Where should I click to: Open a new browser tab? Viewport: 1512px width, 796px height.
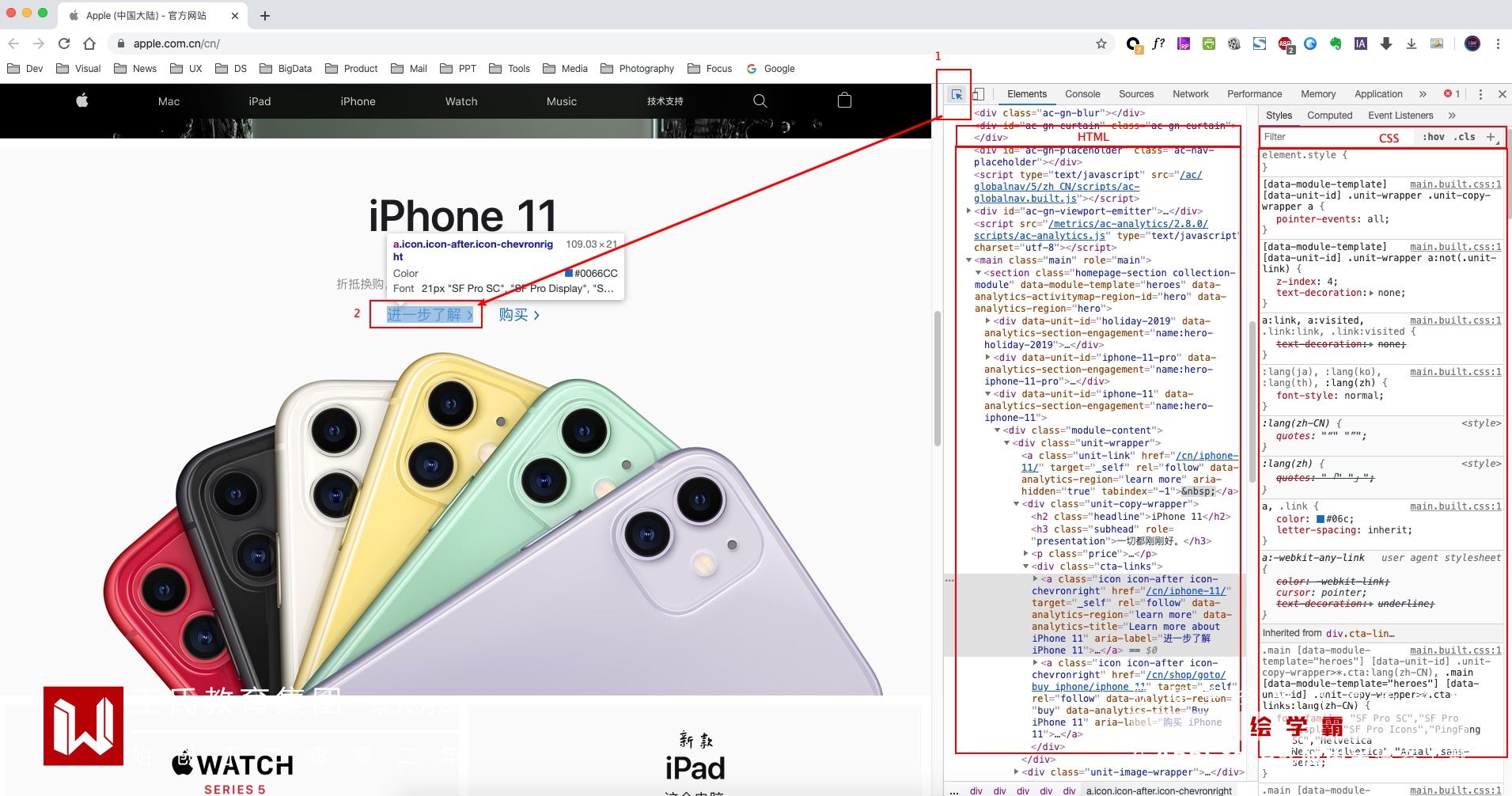tap(265, 15)
